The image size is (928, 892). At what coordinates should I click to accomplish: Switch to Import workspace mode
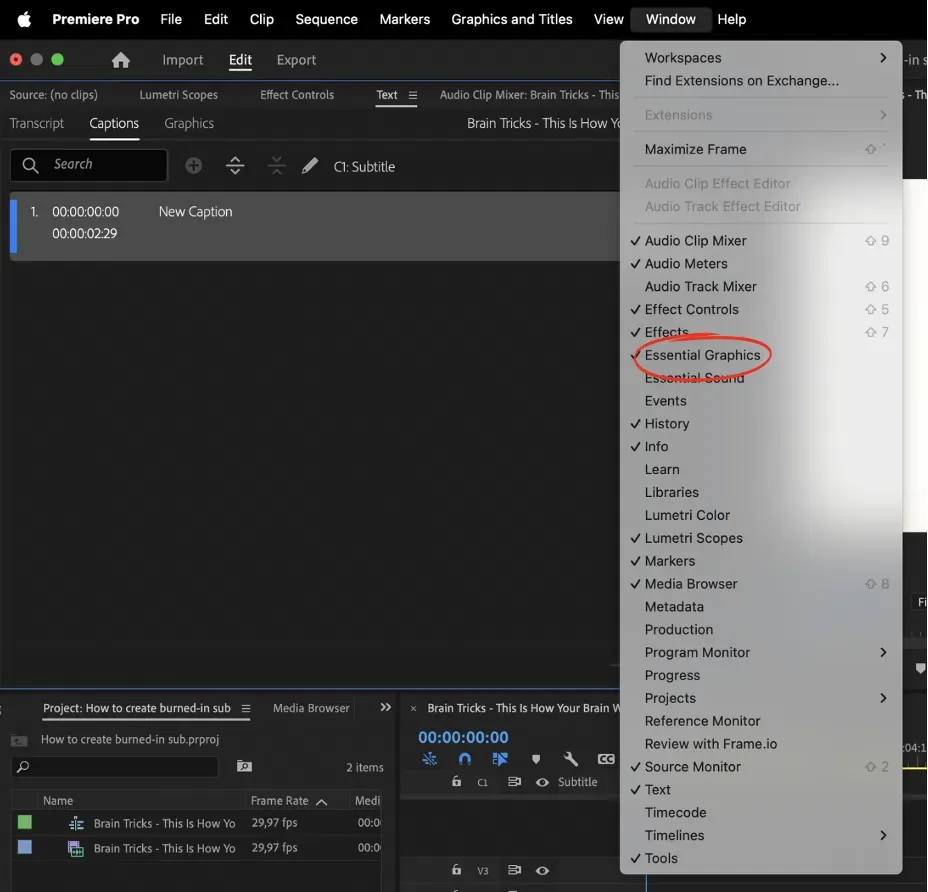183,60
